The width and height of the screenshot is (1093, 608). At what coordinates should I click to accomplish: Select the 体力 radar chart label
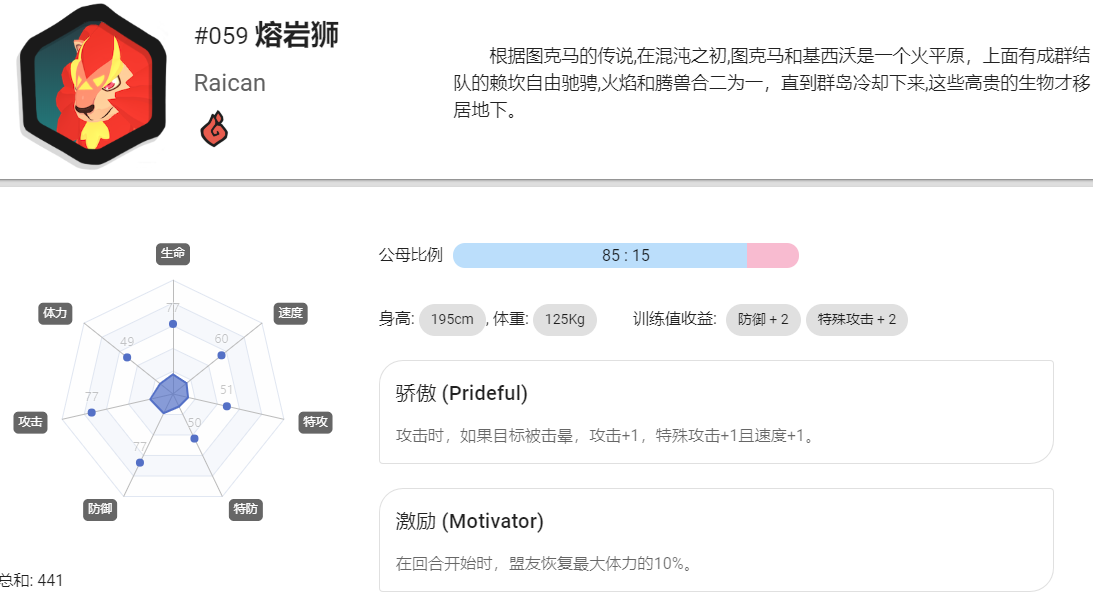(55, 313)
